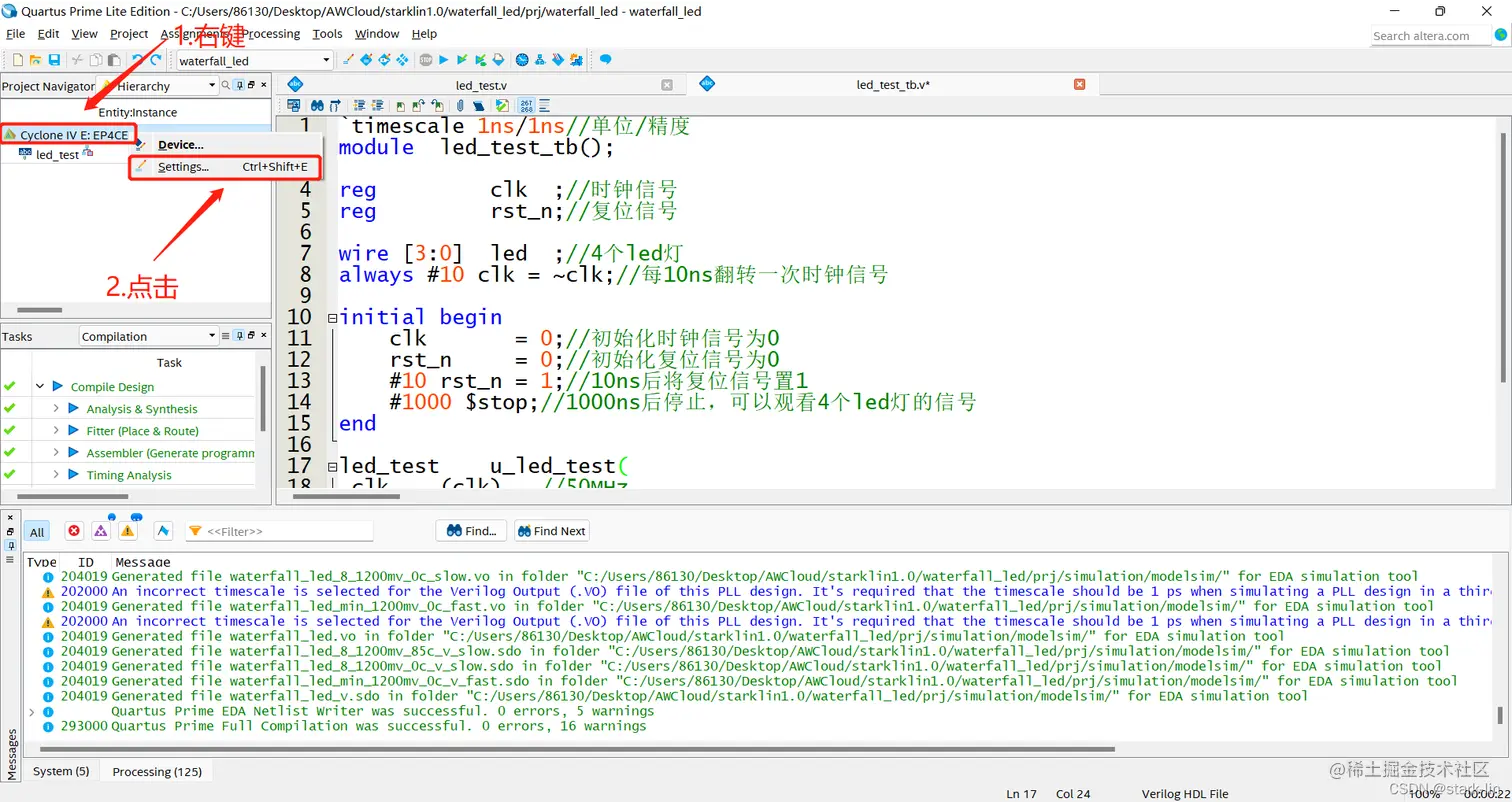
Task: Open Platform Designer puzzle icon
Action: pos(576,60)
